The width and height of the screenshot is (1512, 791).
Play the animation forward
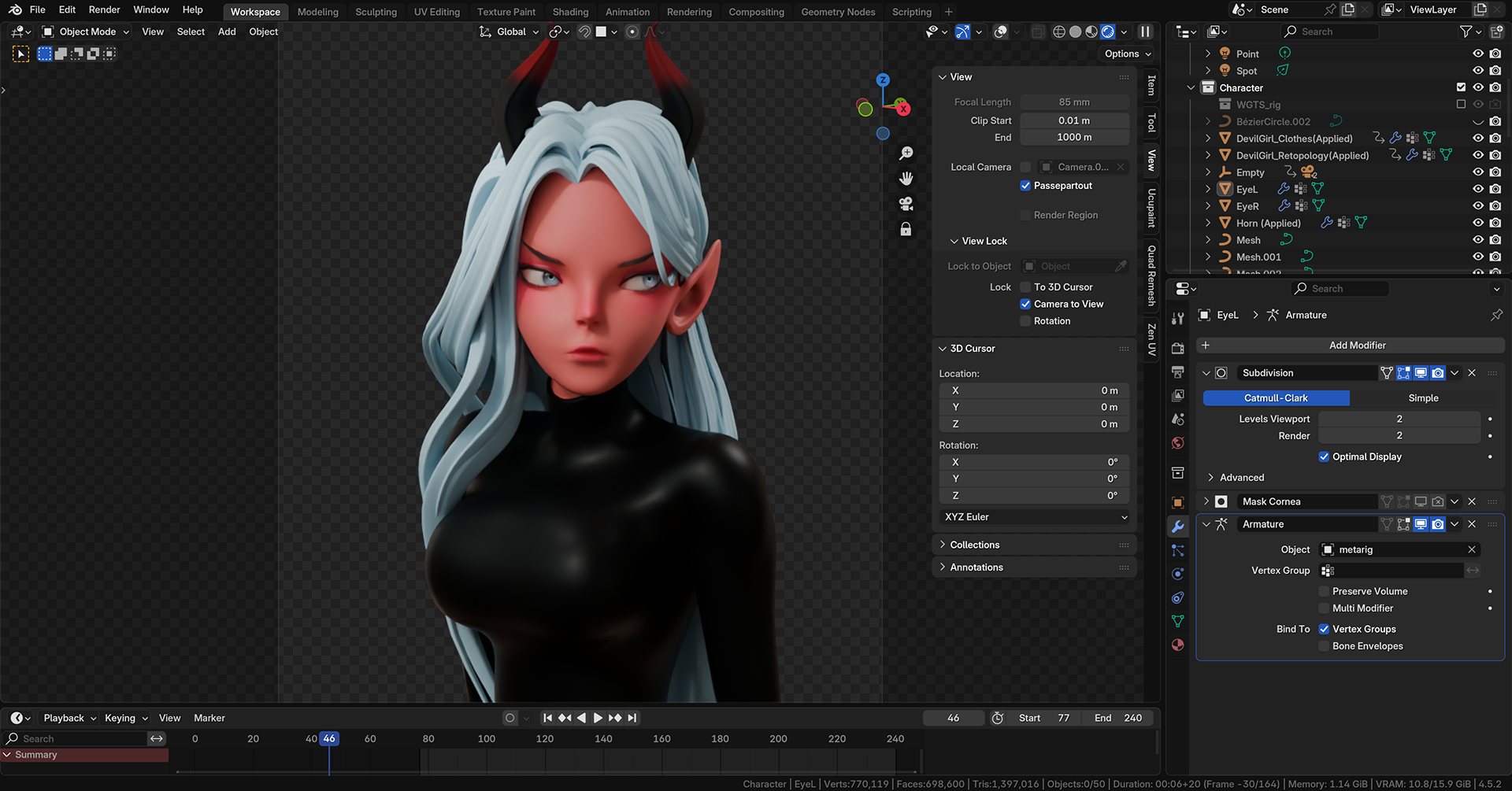[598, 718]
